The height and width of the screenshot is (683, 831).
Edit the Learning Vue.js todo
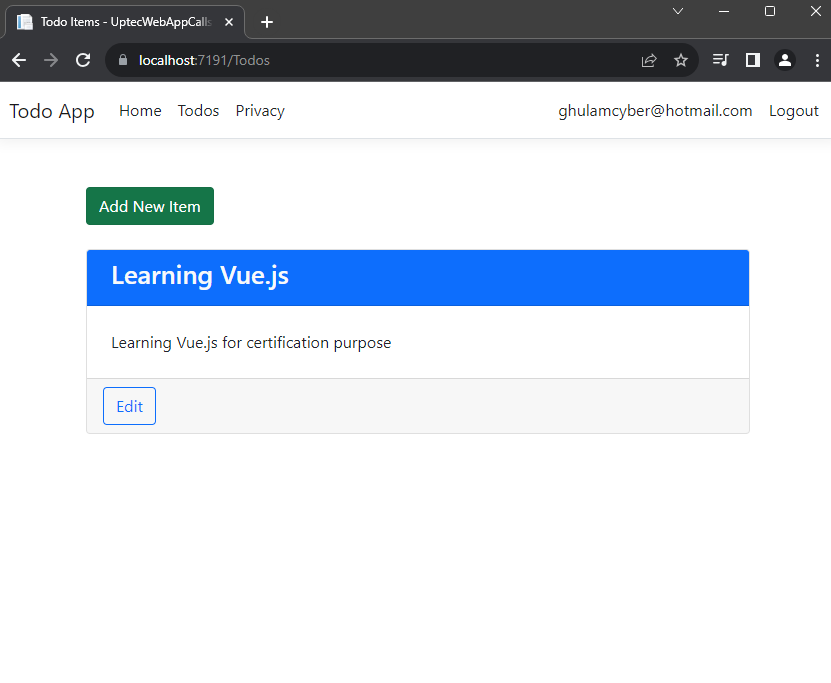click(x=129, y=406)
